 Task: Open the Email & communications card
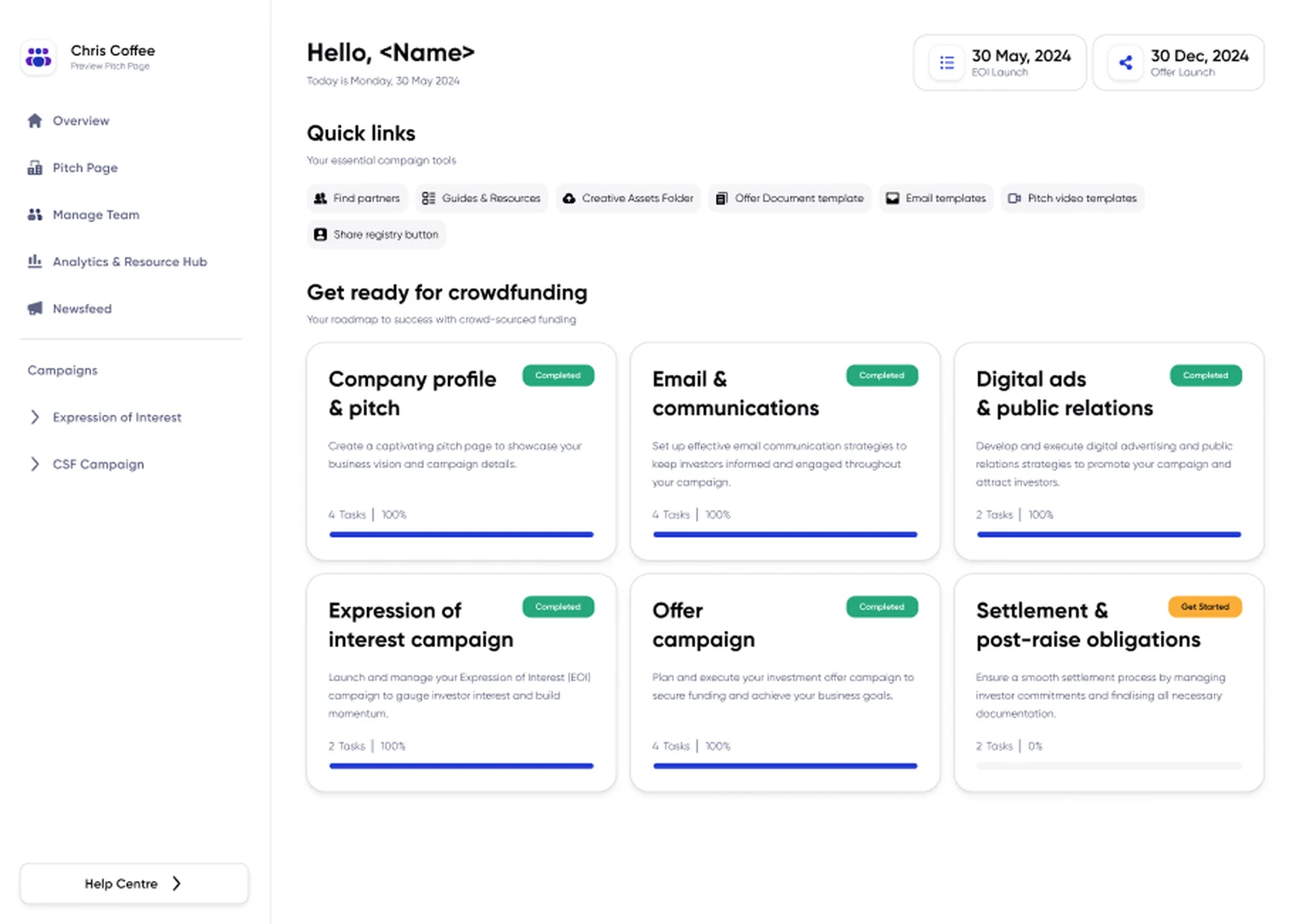(785, 451)
